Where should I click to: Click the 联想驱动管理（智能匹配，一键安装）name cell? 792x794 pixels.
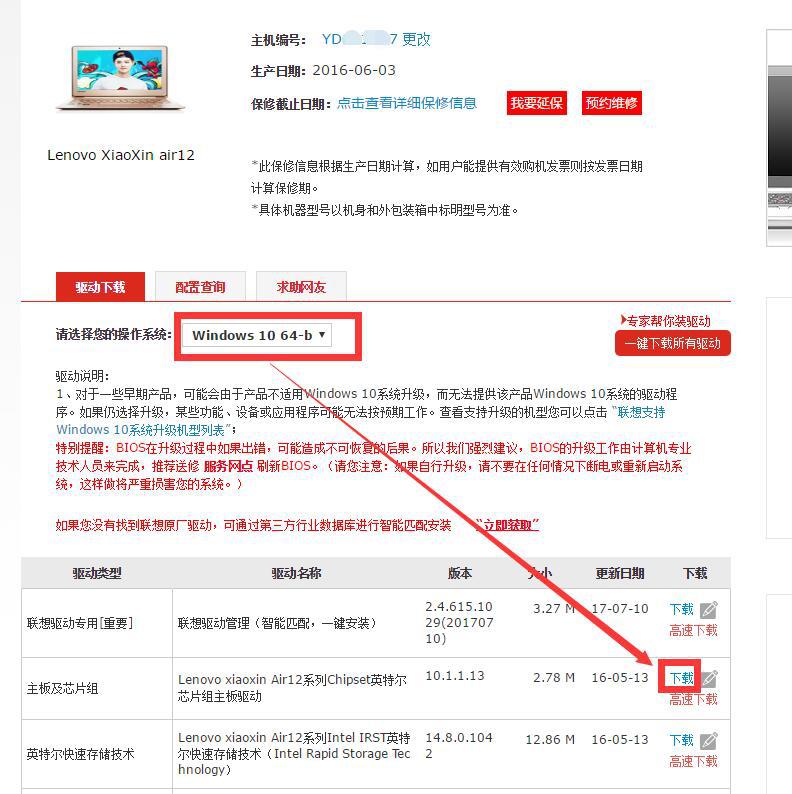pos(277,623)
